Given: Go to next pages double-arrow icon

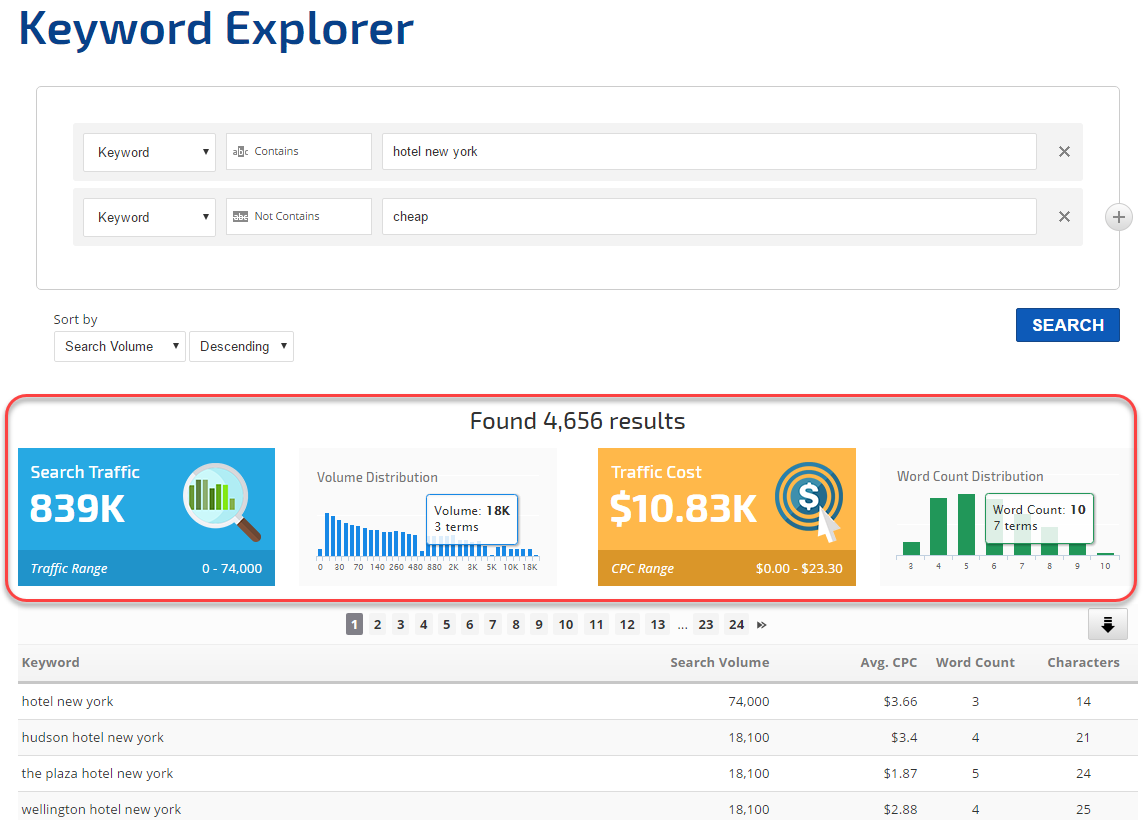Looking at the screenshot, I should [x=762, y=625].
